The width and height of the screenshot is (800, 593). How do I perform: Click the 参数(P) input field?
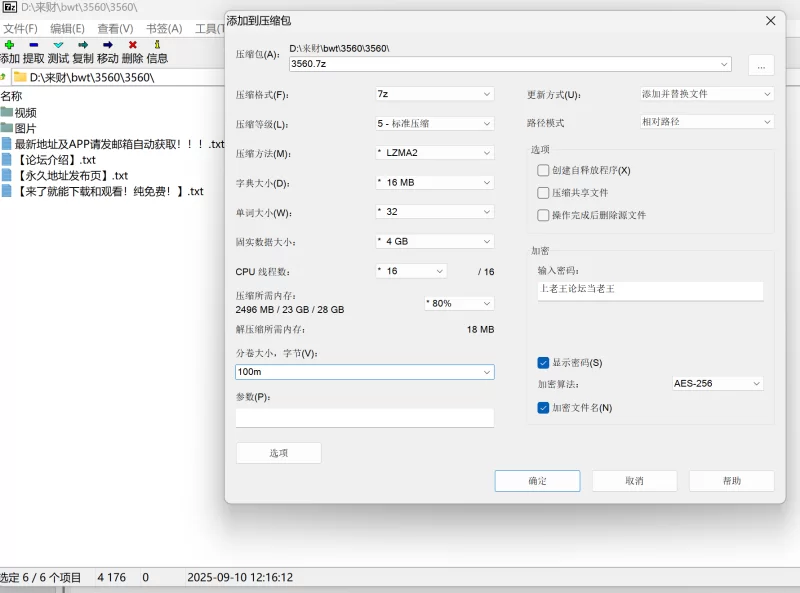365,417
